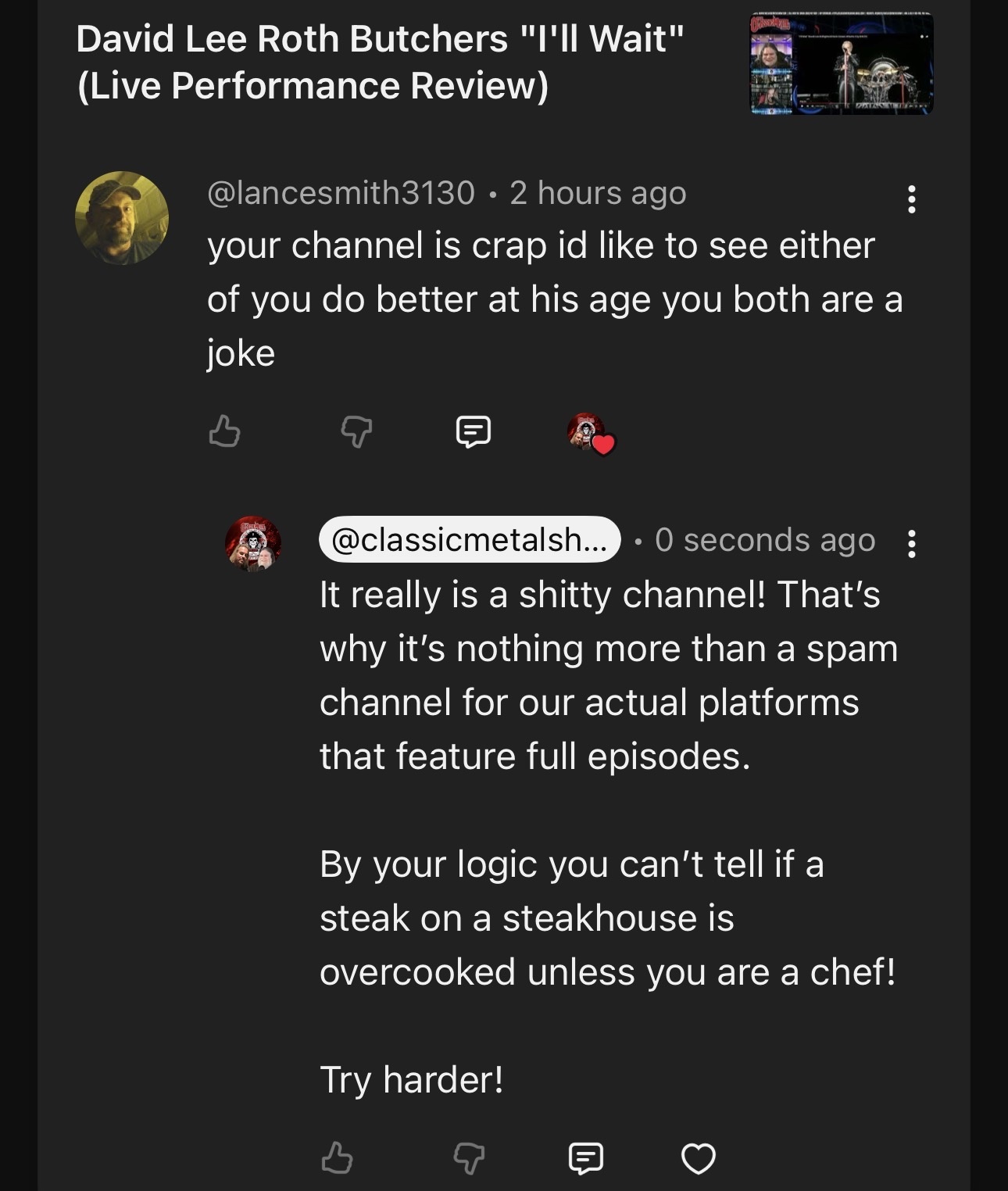Tap the "2 hours ago" timestamp

(598, 193)
